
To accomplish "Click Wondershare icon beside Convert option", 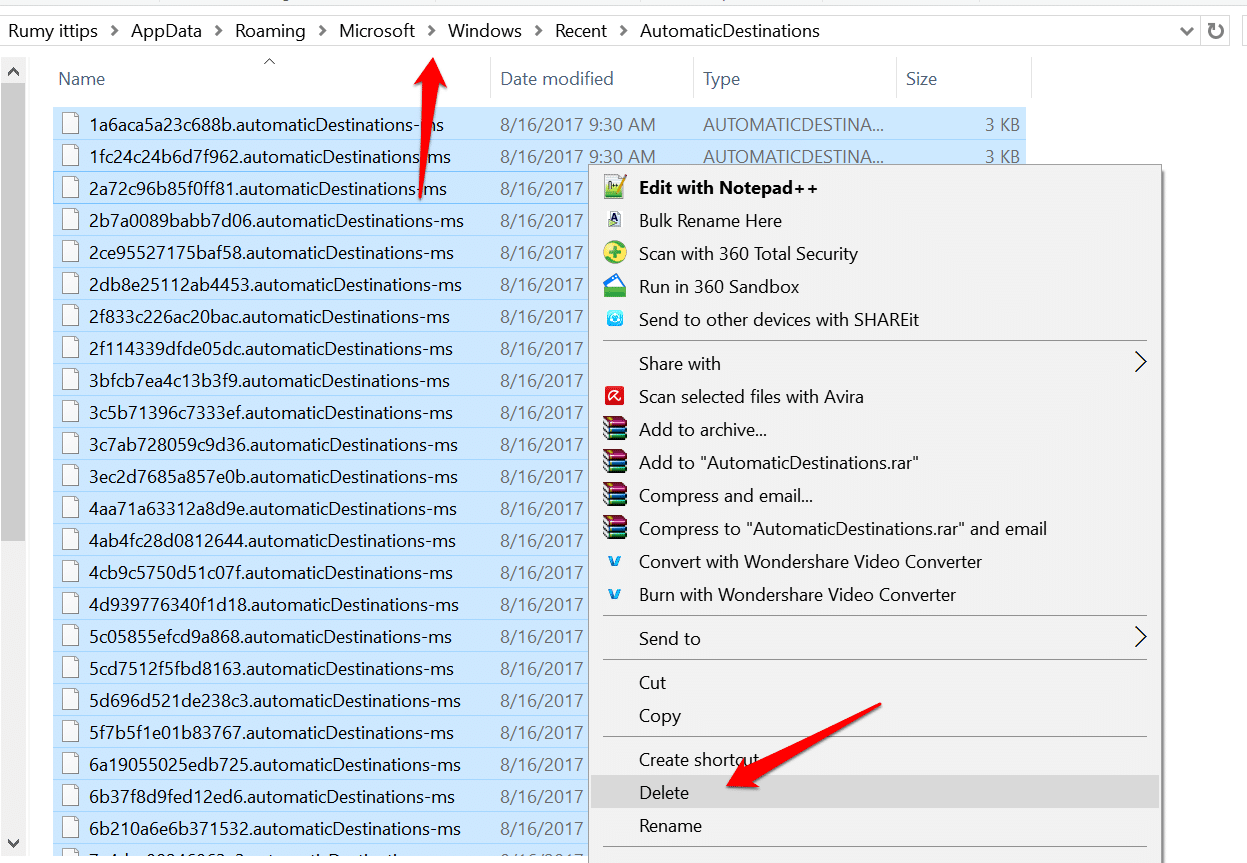I will tap(615, 561).
